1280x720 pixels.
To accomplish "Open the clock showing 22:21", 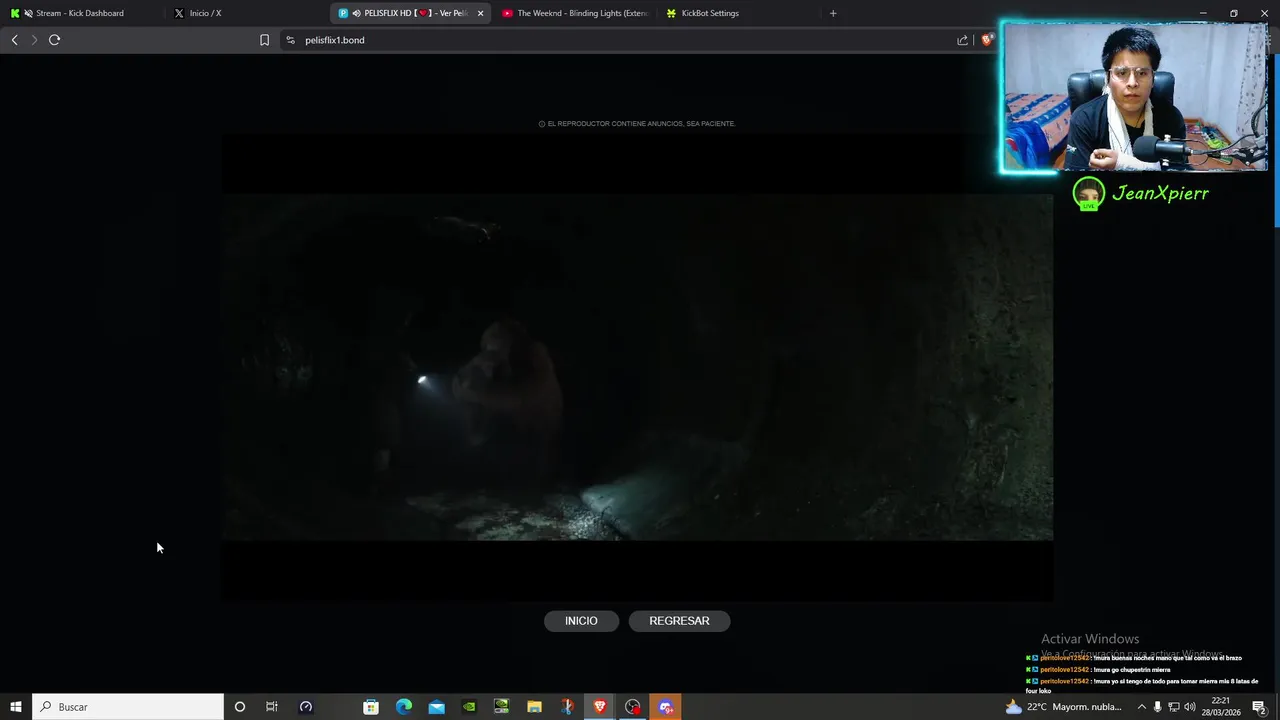I will click(x=1222, y=707).
